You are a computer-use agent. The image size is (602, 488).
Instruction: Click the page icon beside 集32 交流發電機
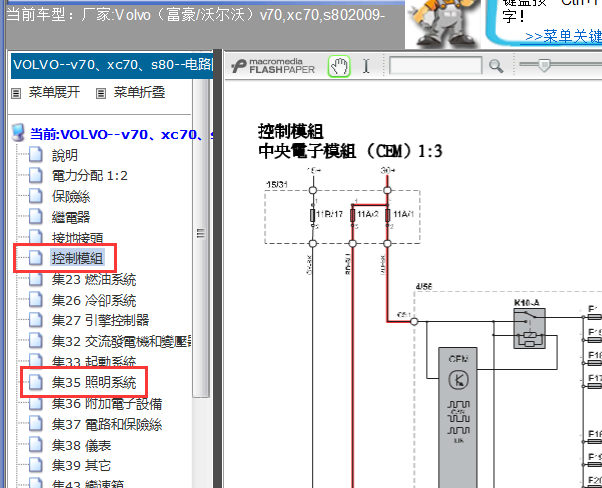(x=36, y=341)
